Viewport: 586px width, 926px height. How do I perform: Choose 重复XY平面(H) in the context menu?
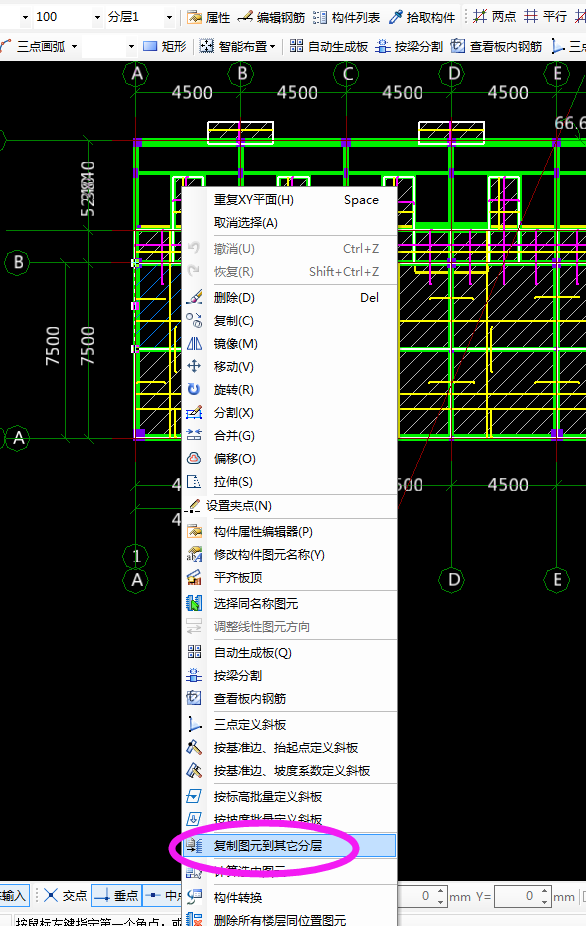coord(289,200)
